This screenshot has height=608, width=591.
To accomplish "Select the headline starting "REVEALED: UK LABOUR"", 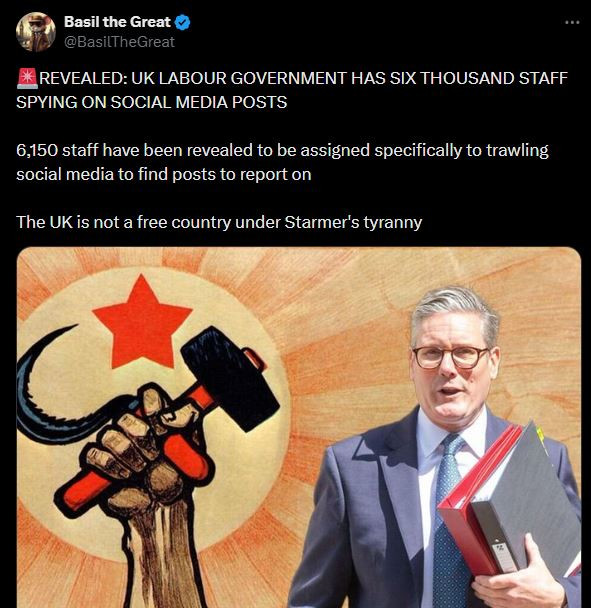I will (292, 90).
